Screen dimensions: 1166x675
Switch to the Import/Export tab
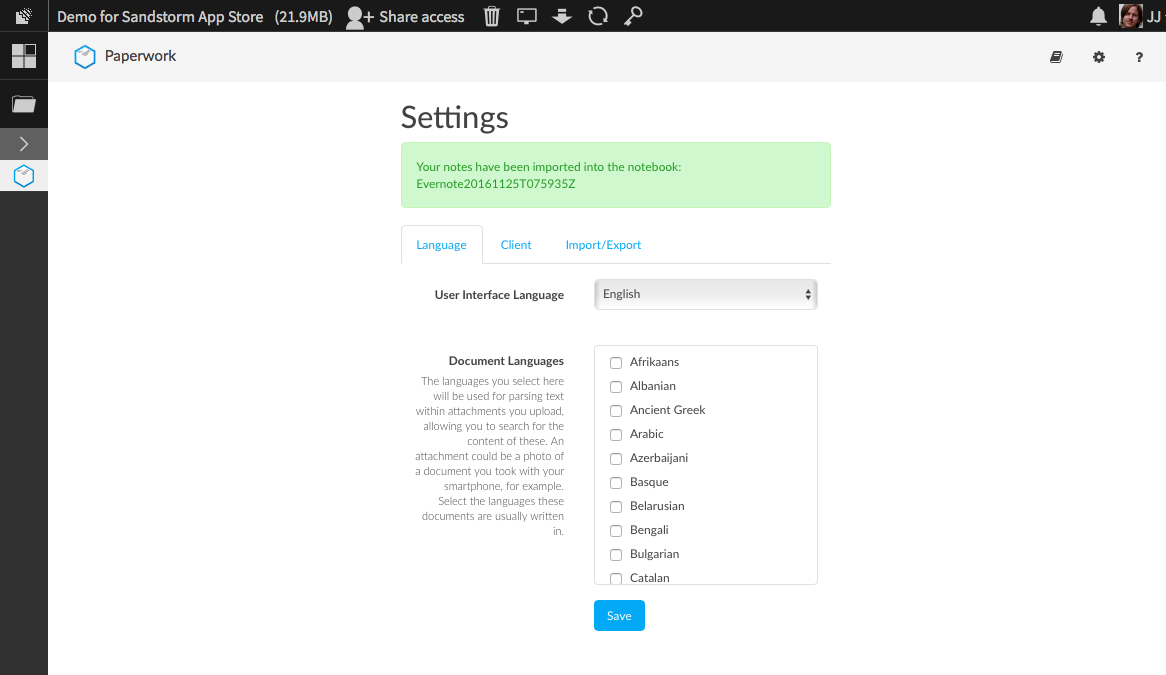[603, 245]
